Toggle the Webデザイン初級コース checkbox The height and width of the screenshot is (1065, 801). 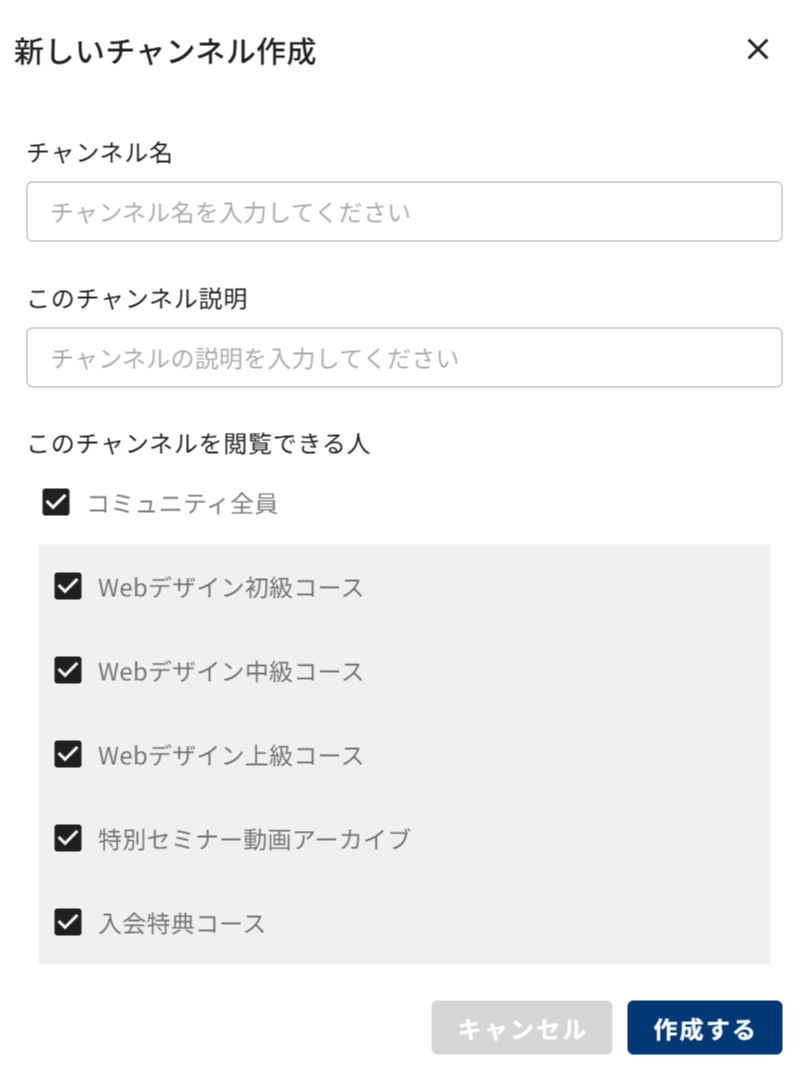[68, 586]
